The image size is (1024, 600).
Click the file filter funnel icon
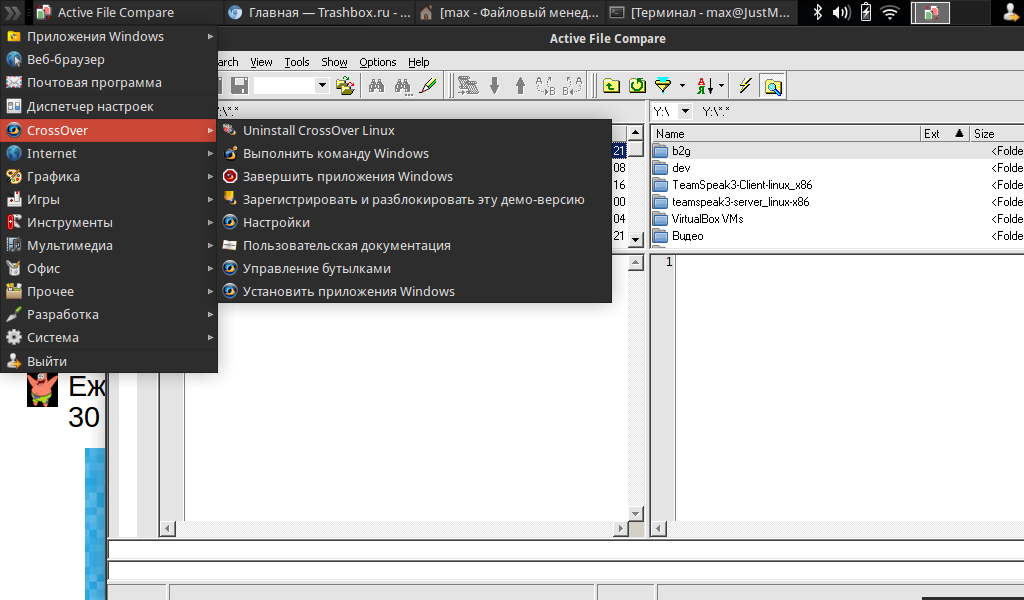click(663, 86)
